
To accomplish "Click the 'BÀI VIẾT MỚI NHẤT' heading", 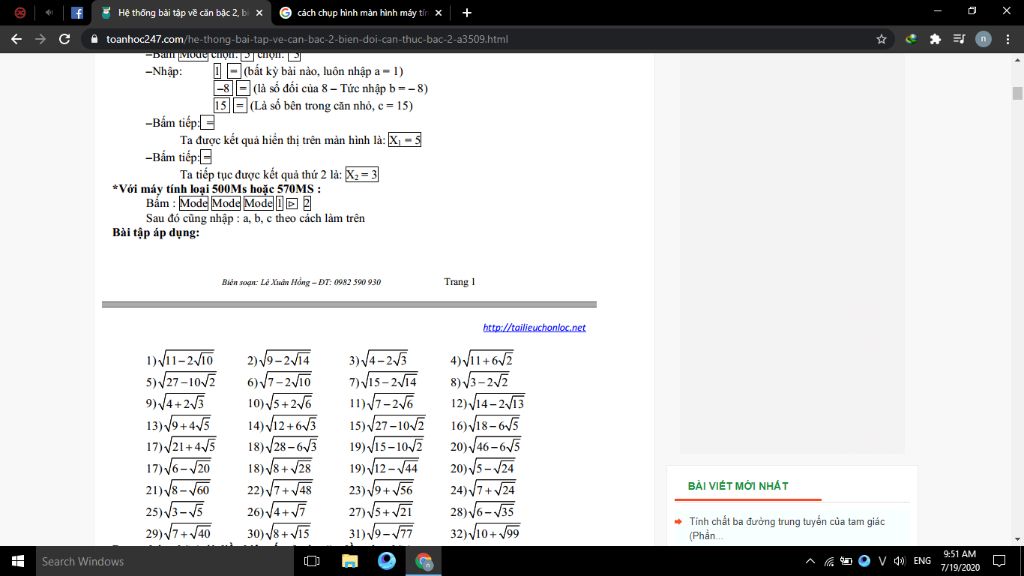I will (x=738, y=486).
